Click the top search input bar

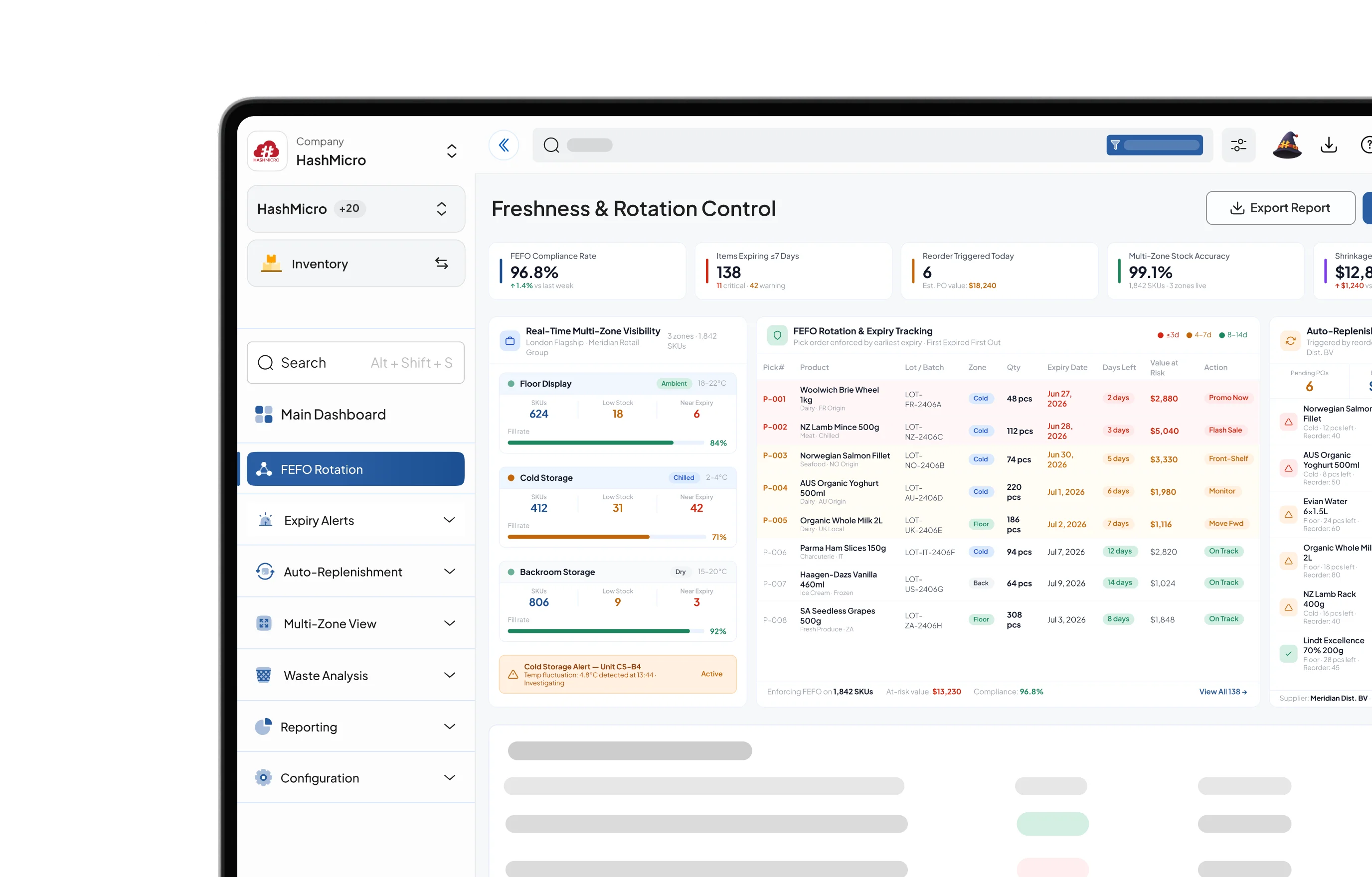coord(872,145)
